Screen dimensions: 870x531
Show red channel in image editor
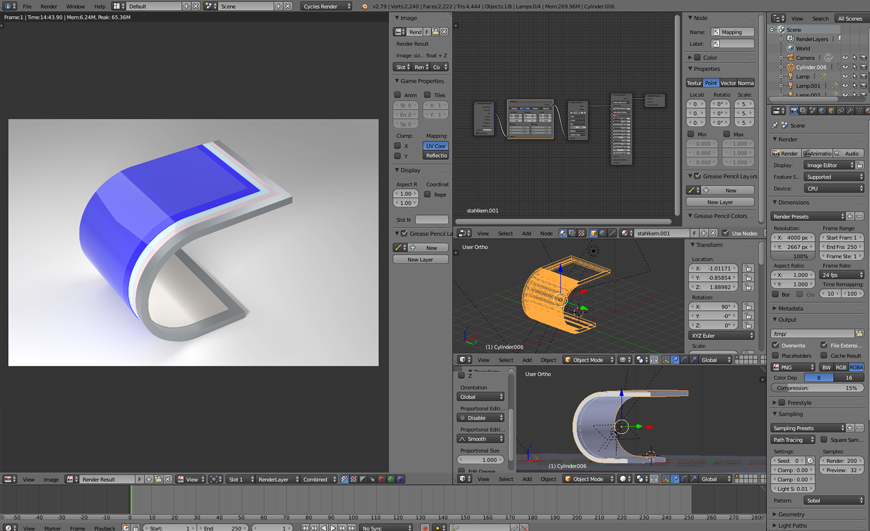pyautogui.click(x=381, y=479)
